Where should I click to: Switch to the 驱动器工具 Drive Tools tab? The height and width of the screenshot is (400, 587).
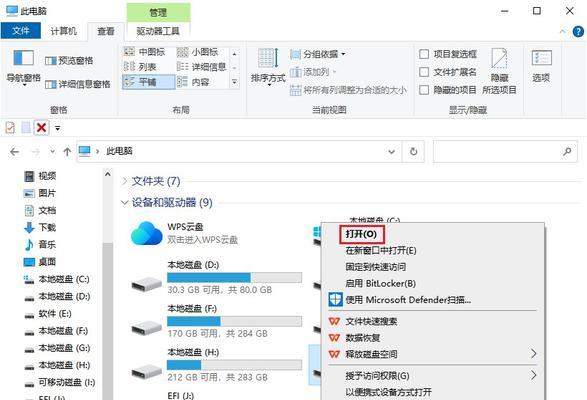tap(158, 31)
